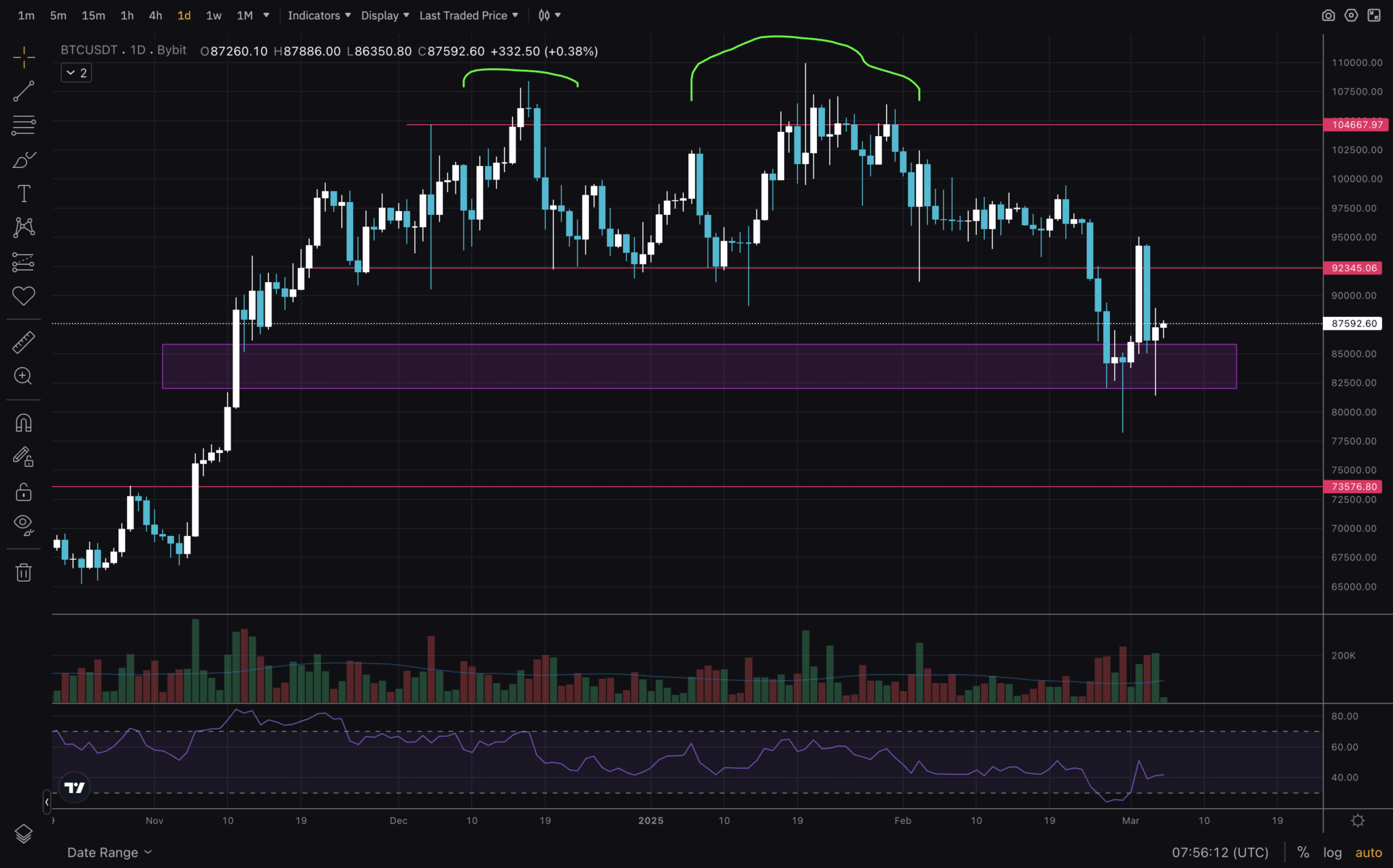Select the trend line drawing tool
This screenshot has width=1393, height=868.
[x=24, y=91]
